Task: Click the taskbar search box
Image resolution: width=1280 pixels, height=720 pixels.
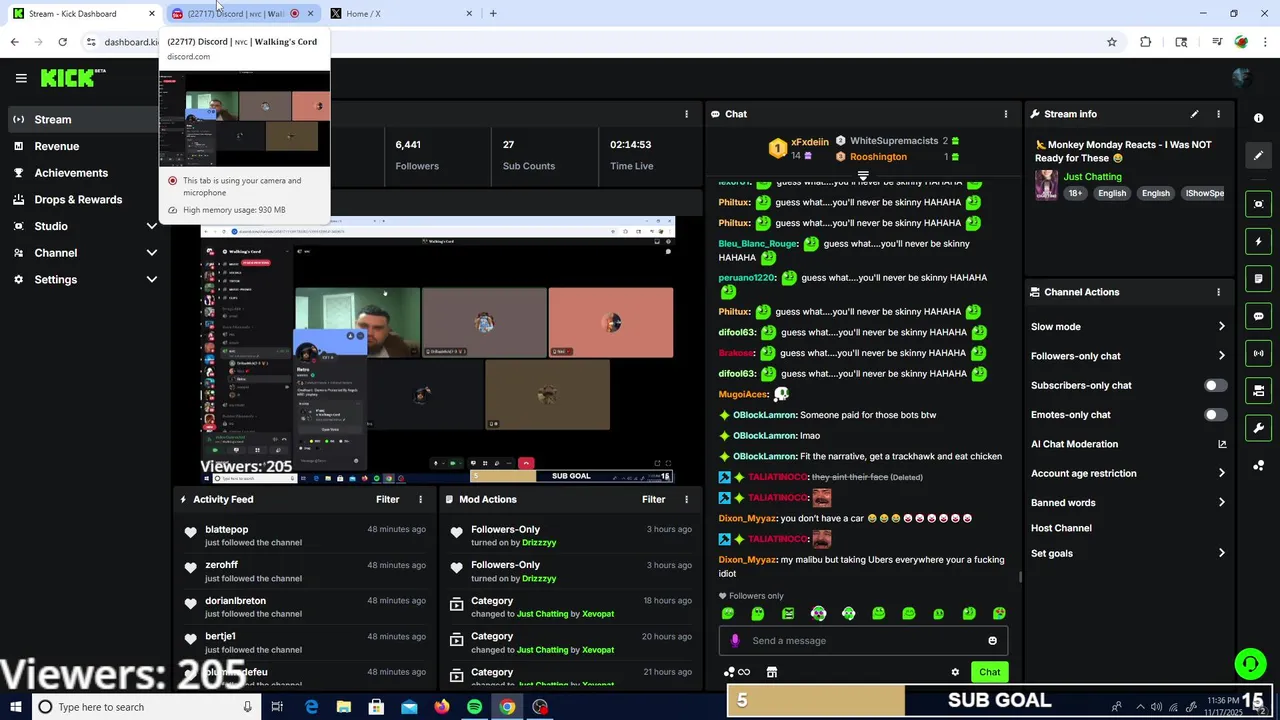Action: (x=145, y=707)
